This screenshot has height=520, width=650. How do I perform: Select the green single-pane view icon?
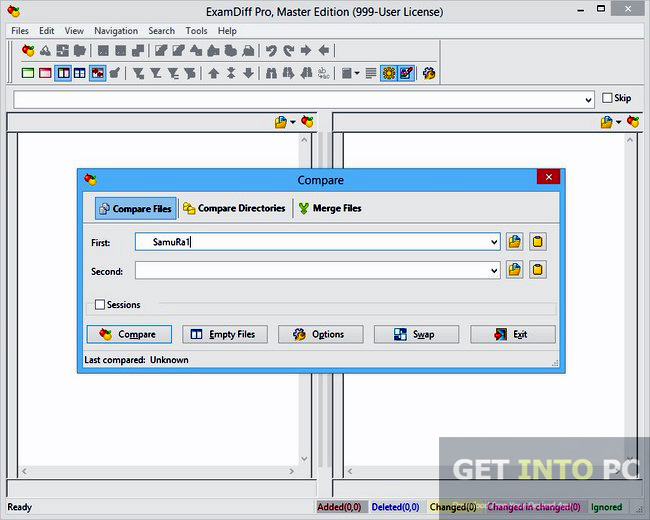tap(28, 73)
